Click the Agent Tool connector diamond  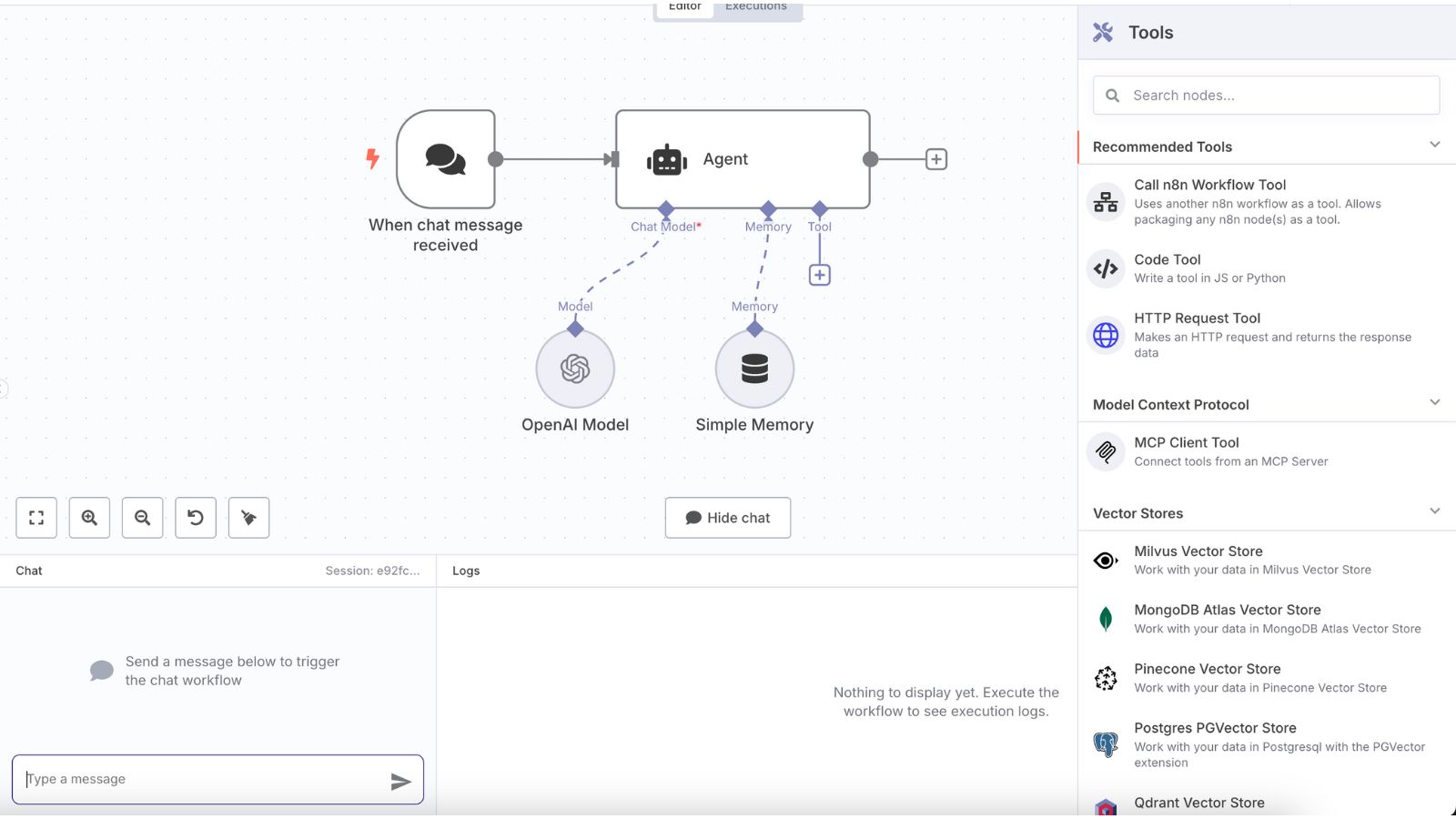point(820,209)
